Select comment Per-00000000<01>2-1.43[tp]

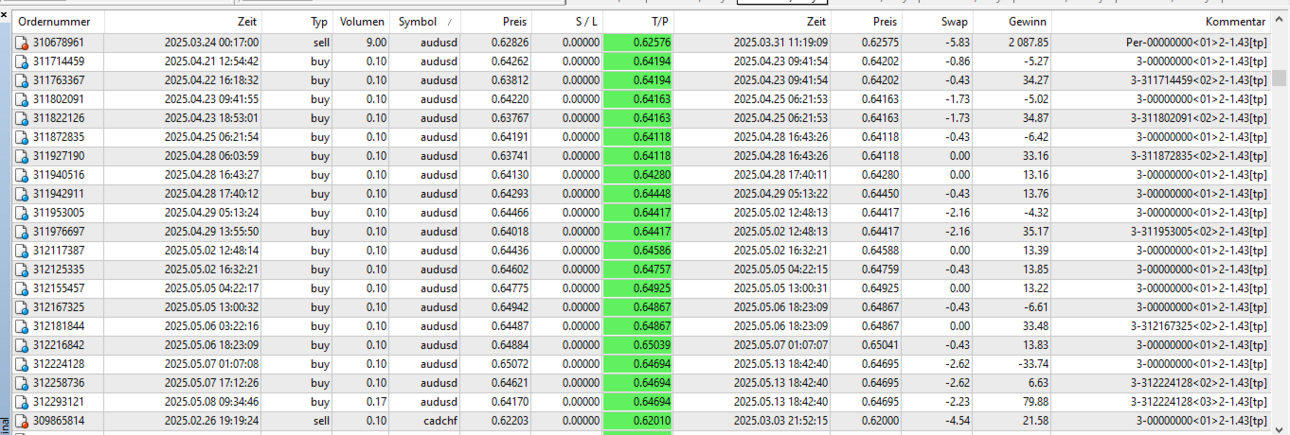[1195, 43]
